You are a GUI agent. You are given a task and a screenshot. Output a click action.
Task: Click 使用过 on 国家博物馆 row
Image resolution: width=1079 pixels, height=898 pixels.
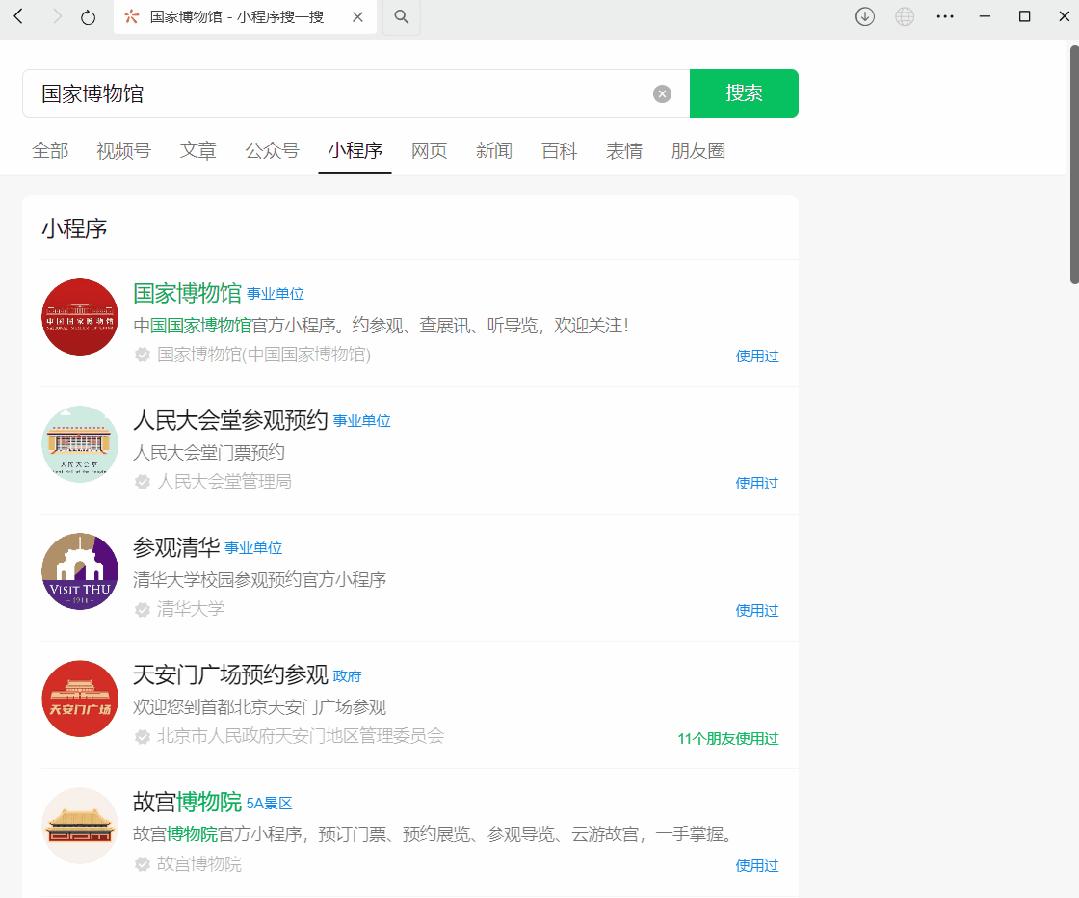757,356
